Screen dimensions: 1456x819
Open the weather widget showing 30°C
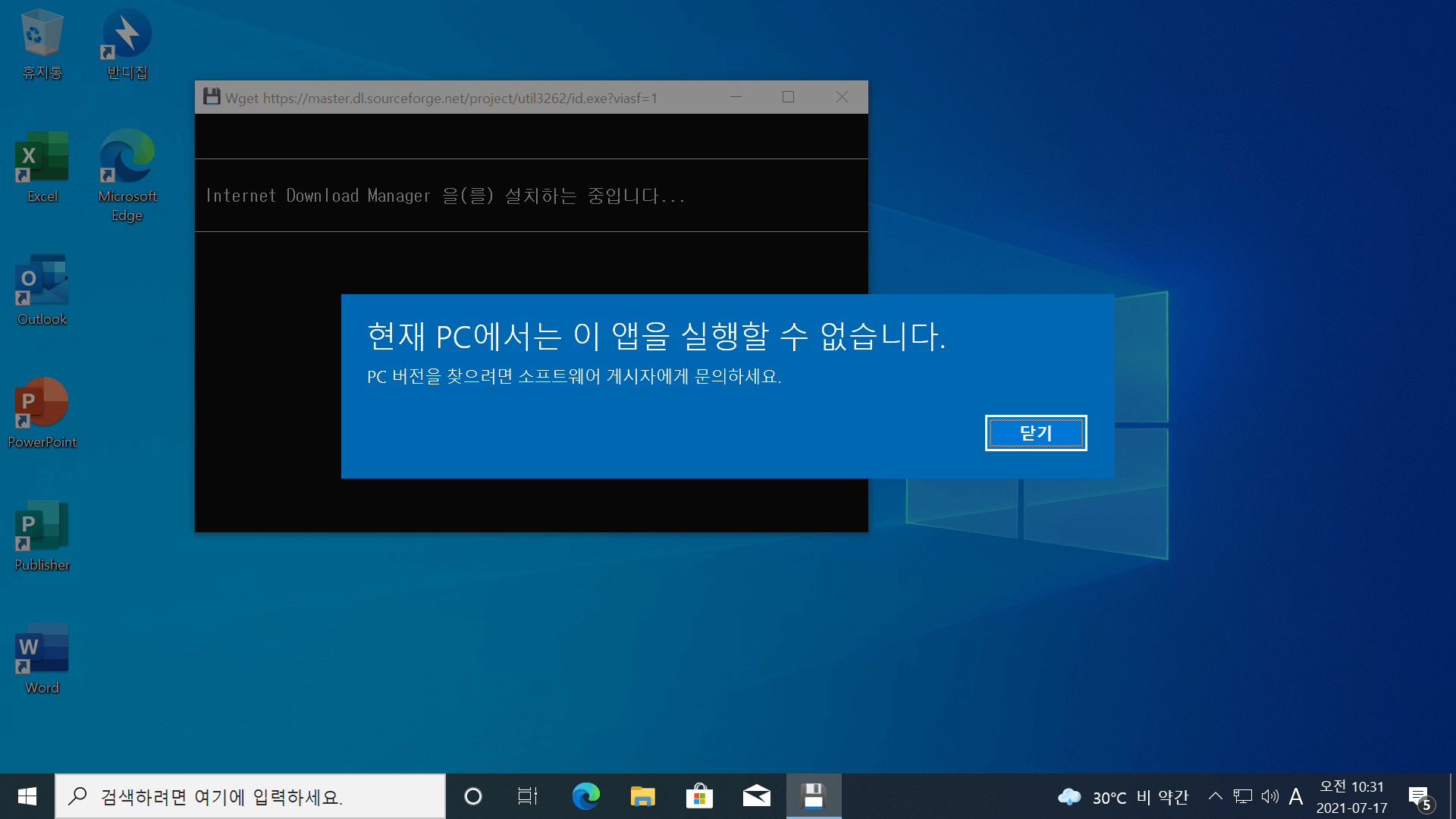click(1123, 797)
